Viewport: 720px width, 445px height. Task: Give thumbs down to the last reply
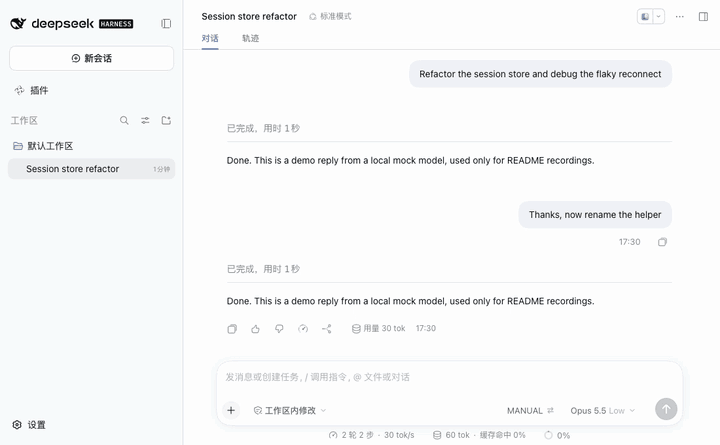[x=279, y=329]
